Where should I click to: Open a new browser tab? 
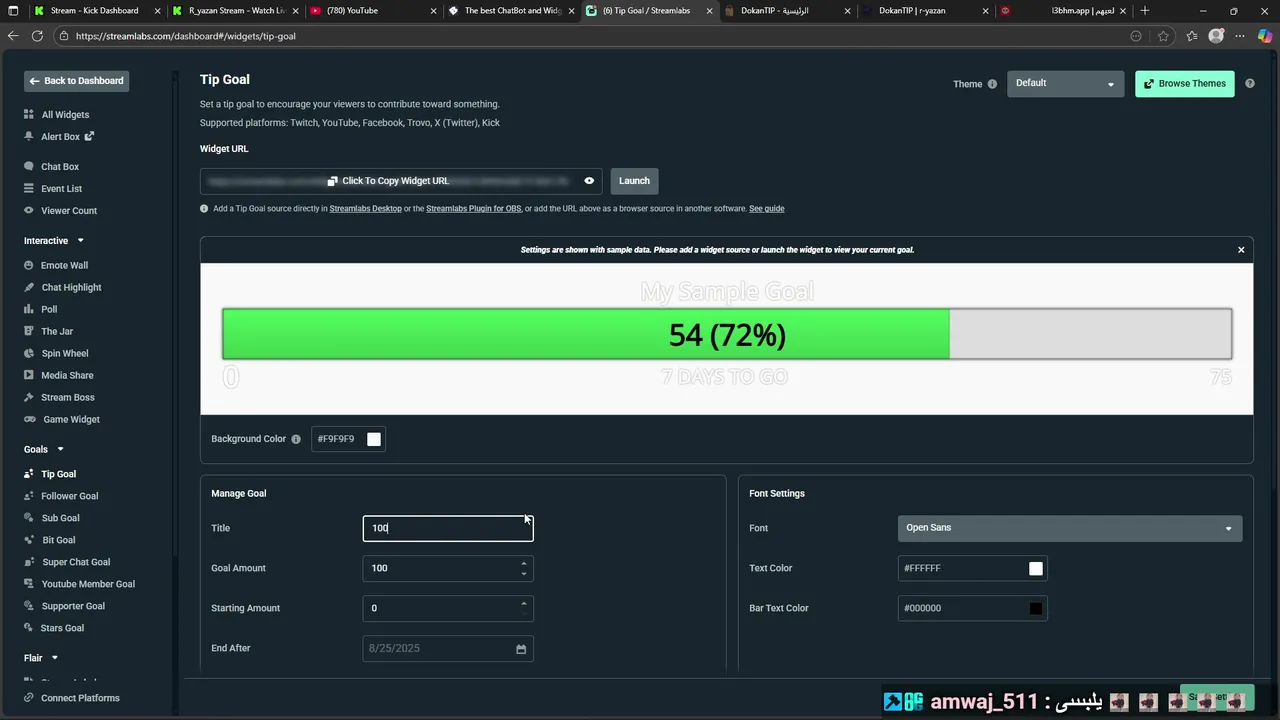[x=1145, y=11]
